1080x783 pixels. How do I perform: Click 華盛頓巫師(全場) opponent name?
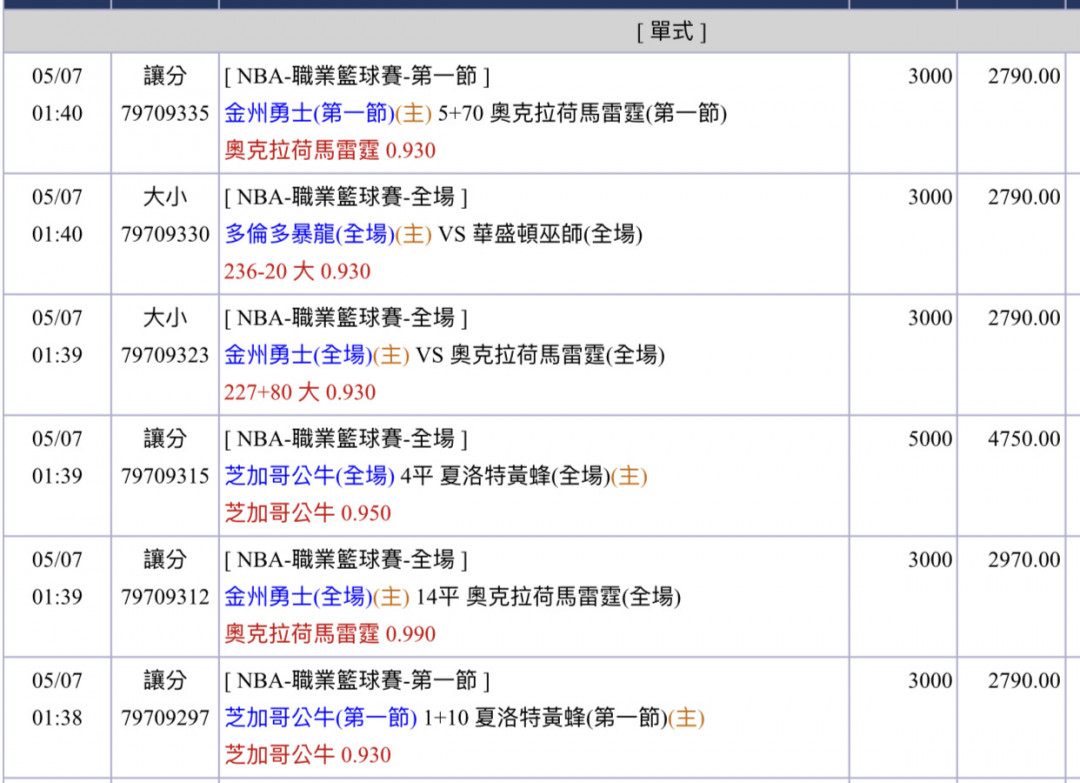[557, 234]
